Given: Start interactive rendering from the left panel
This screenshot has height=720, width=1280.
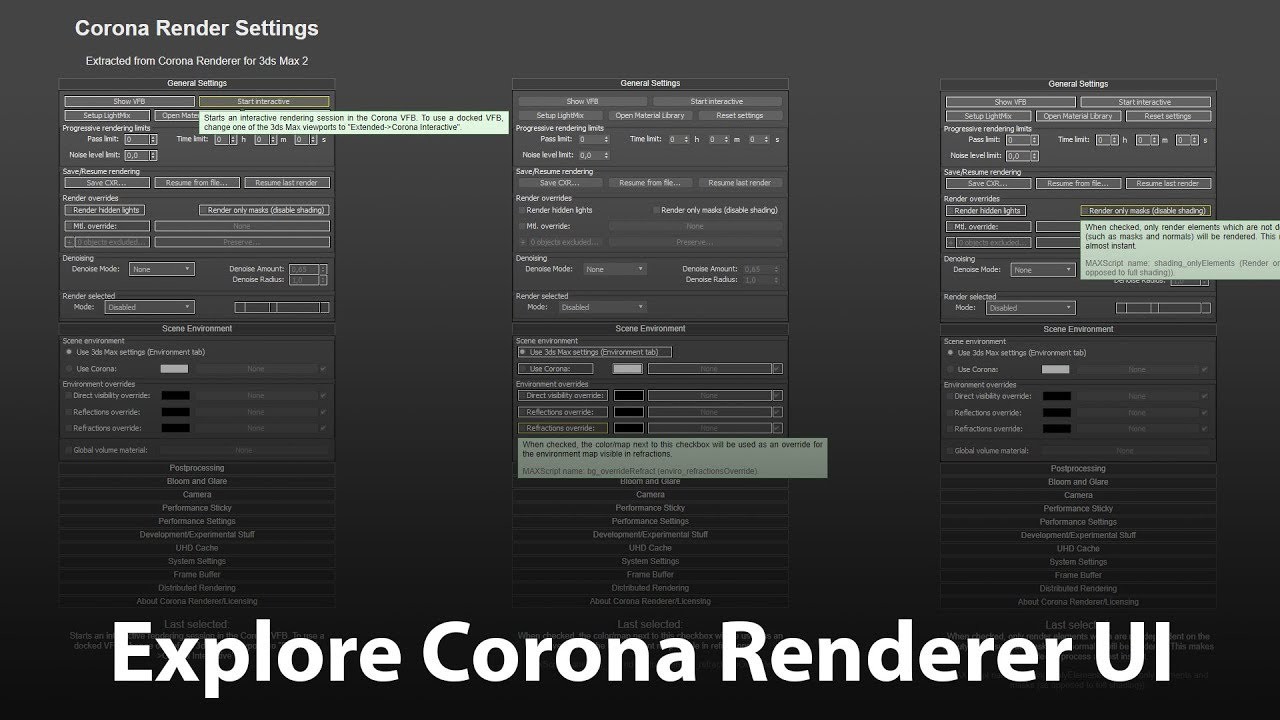Looking at the screenshot, I should (264, 102).
